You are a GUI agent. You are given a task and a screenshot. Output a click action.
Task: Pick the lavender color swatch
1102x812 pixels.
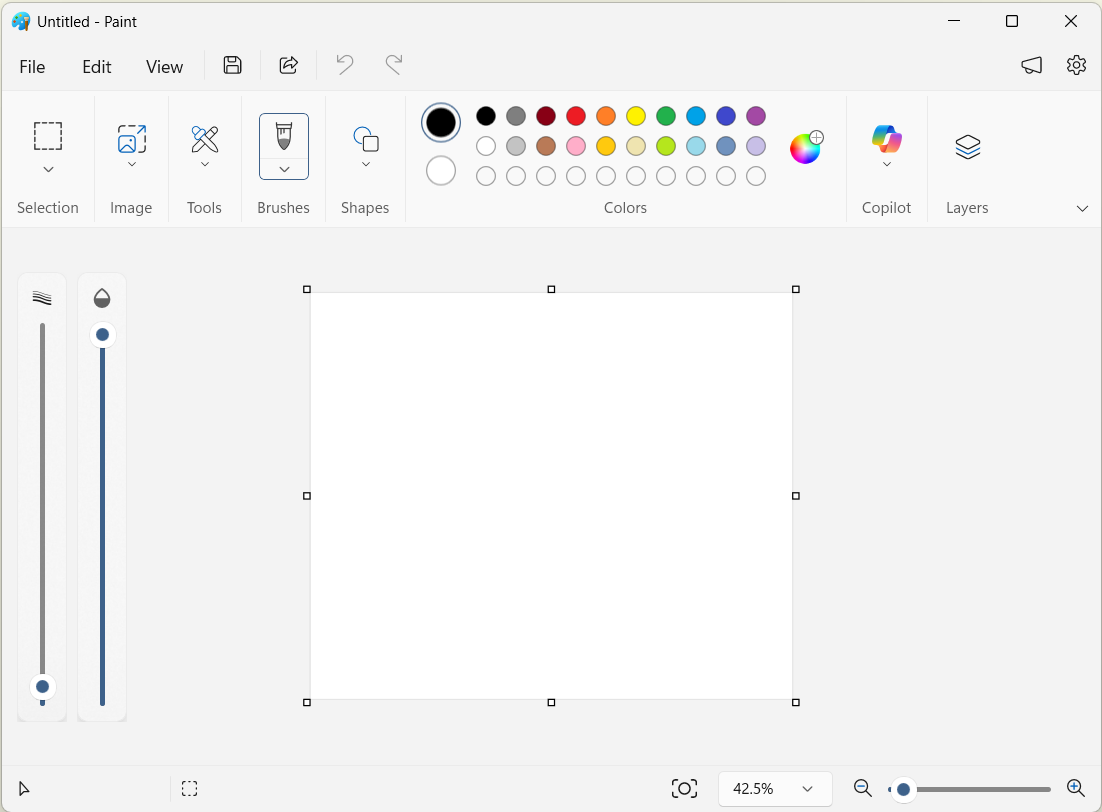pos(756,146)
